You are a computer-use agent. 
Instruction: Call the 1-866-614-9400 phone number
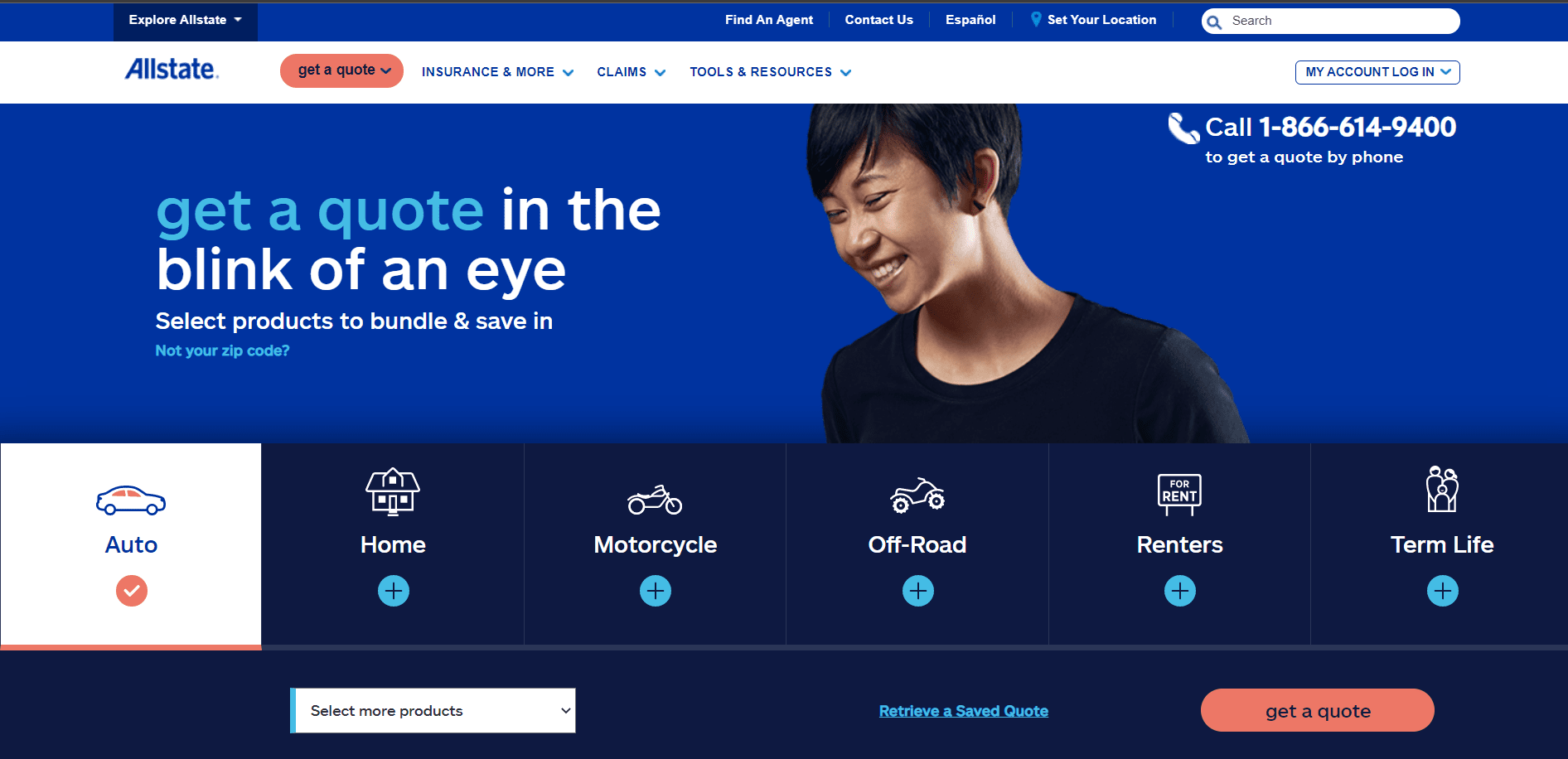tap(1357, 127)
